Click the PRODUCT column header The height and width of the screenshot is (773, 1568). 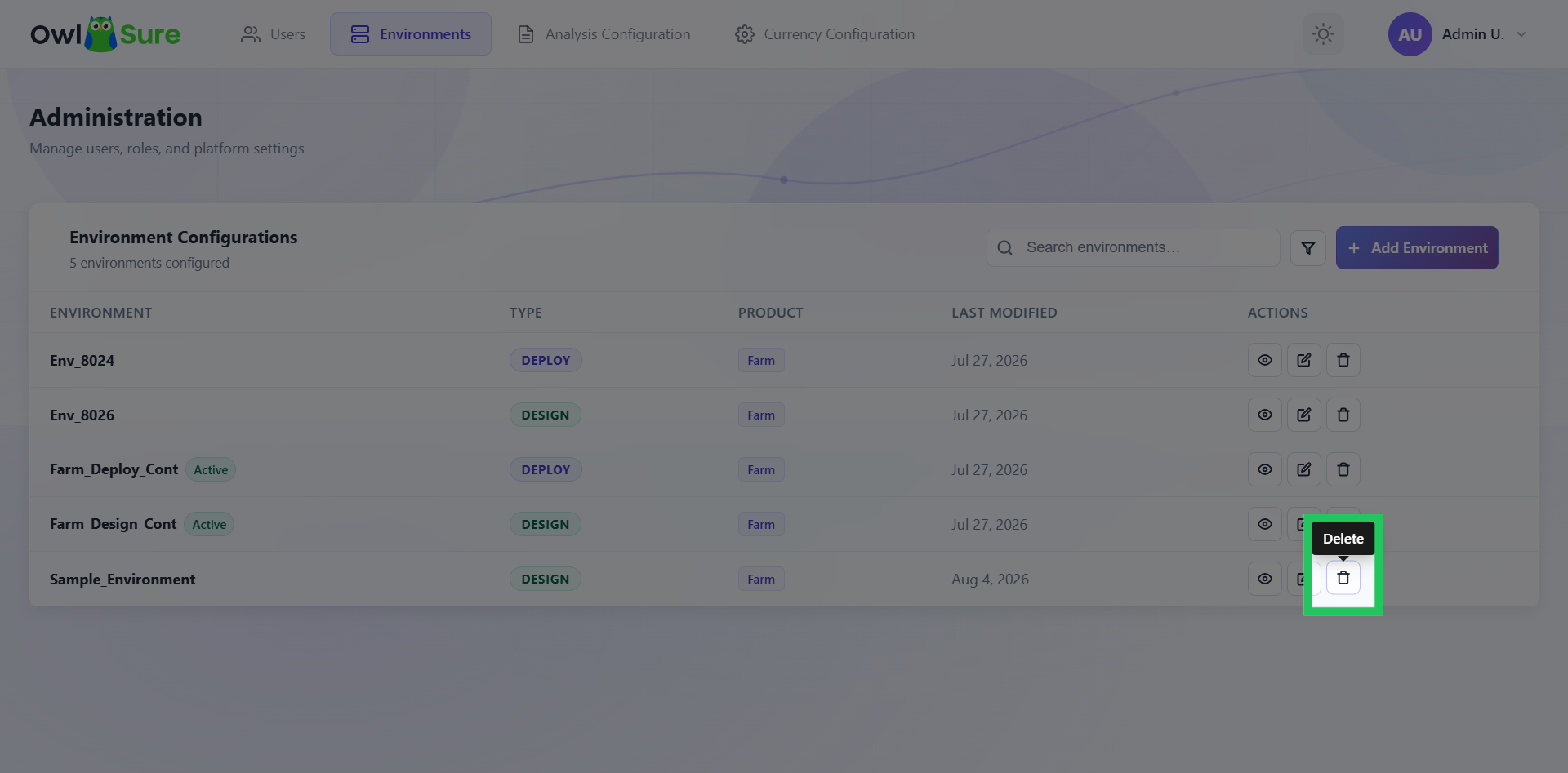click(770, 313)
